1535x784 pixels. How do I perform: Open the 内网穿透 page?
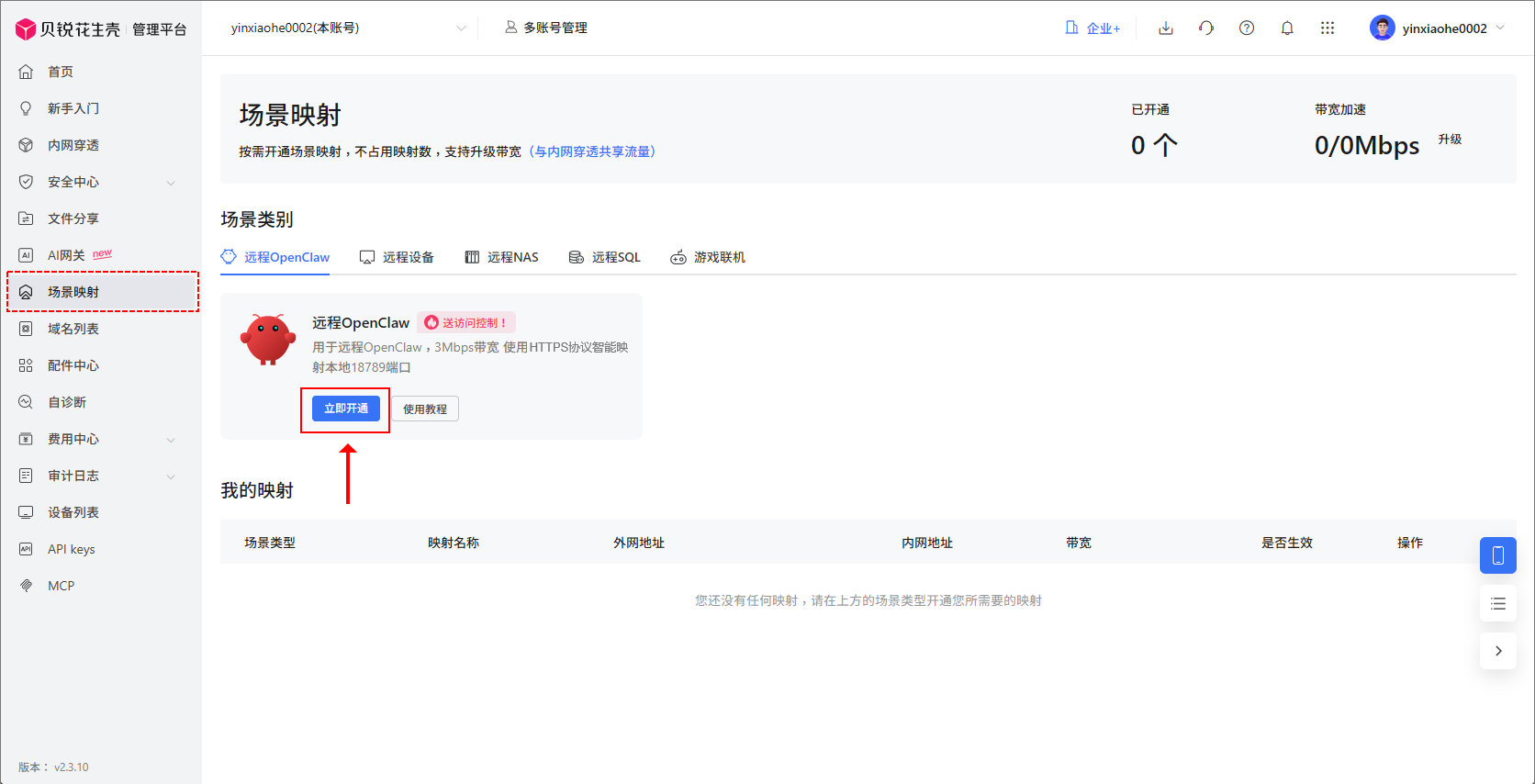[73, 145]
